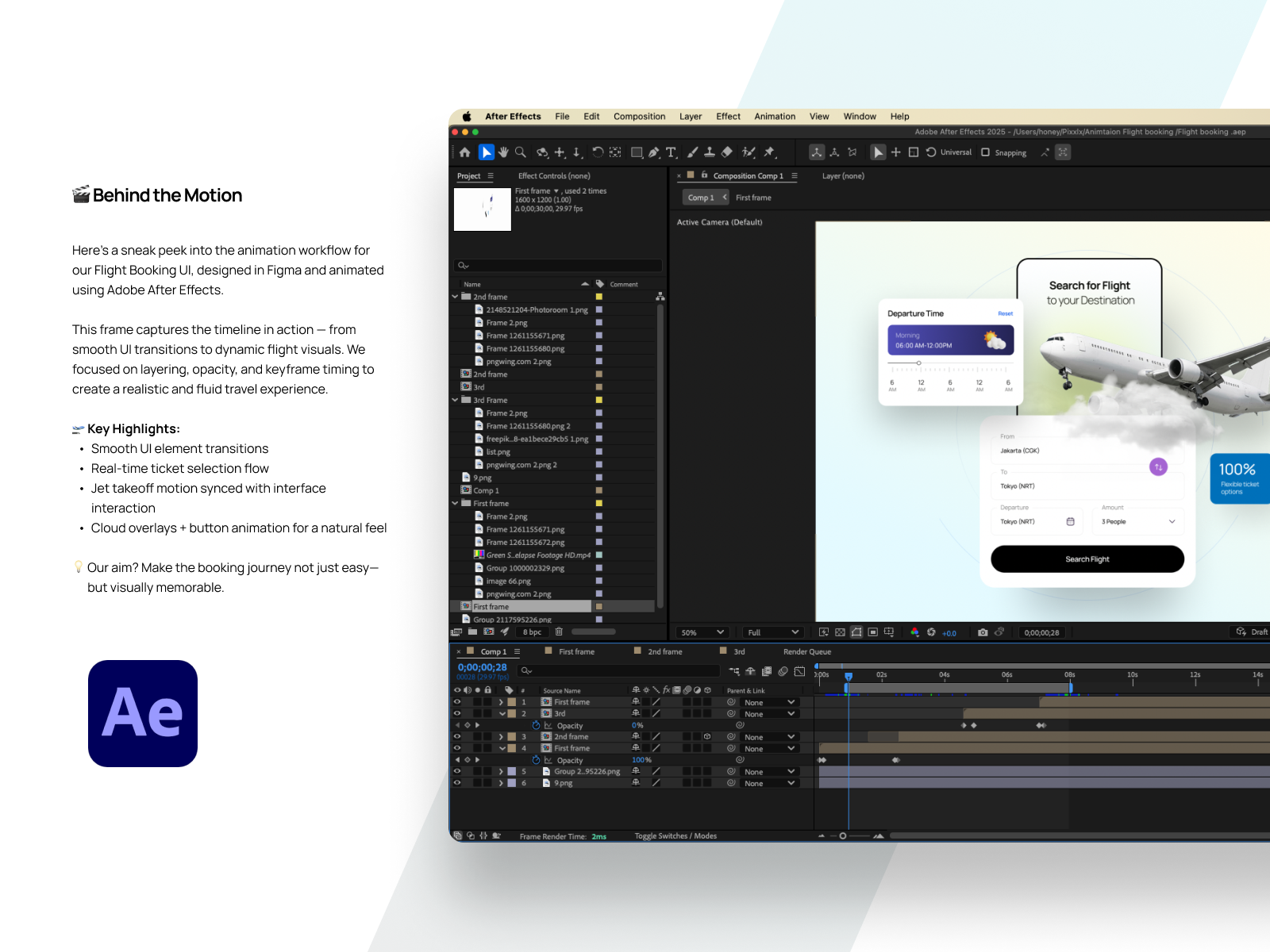Select the Type (T) tool
The height and width of the screenshot is (952, 1270).
[672, 152]
